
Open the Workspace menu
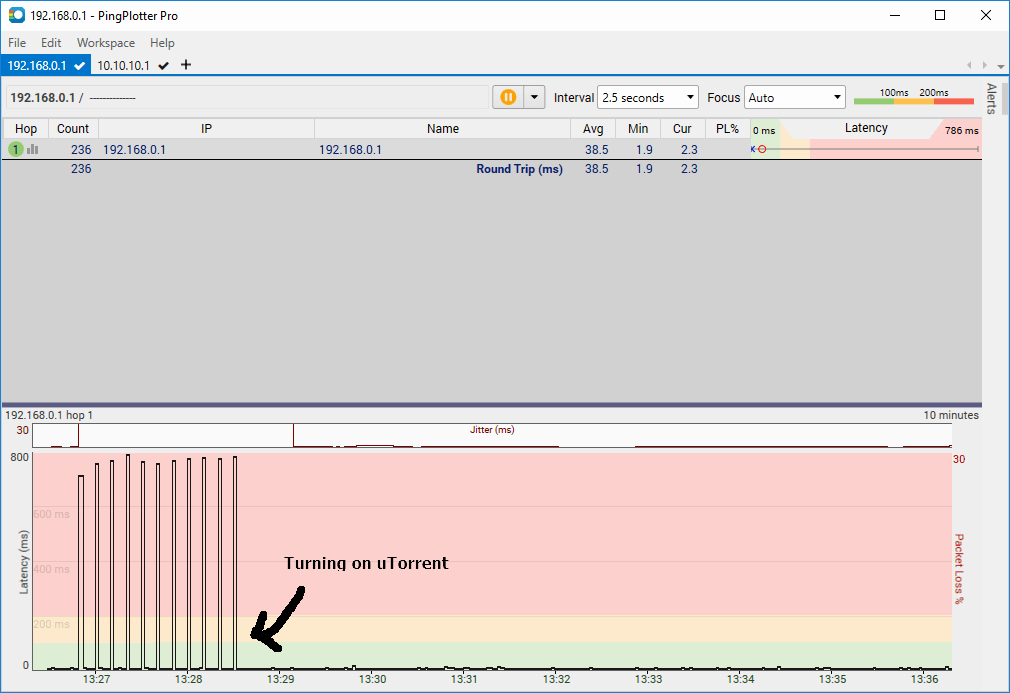pos(105,42)
